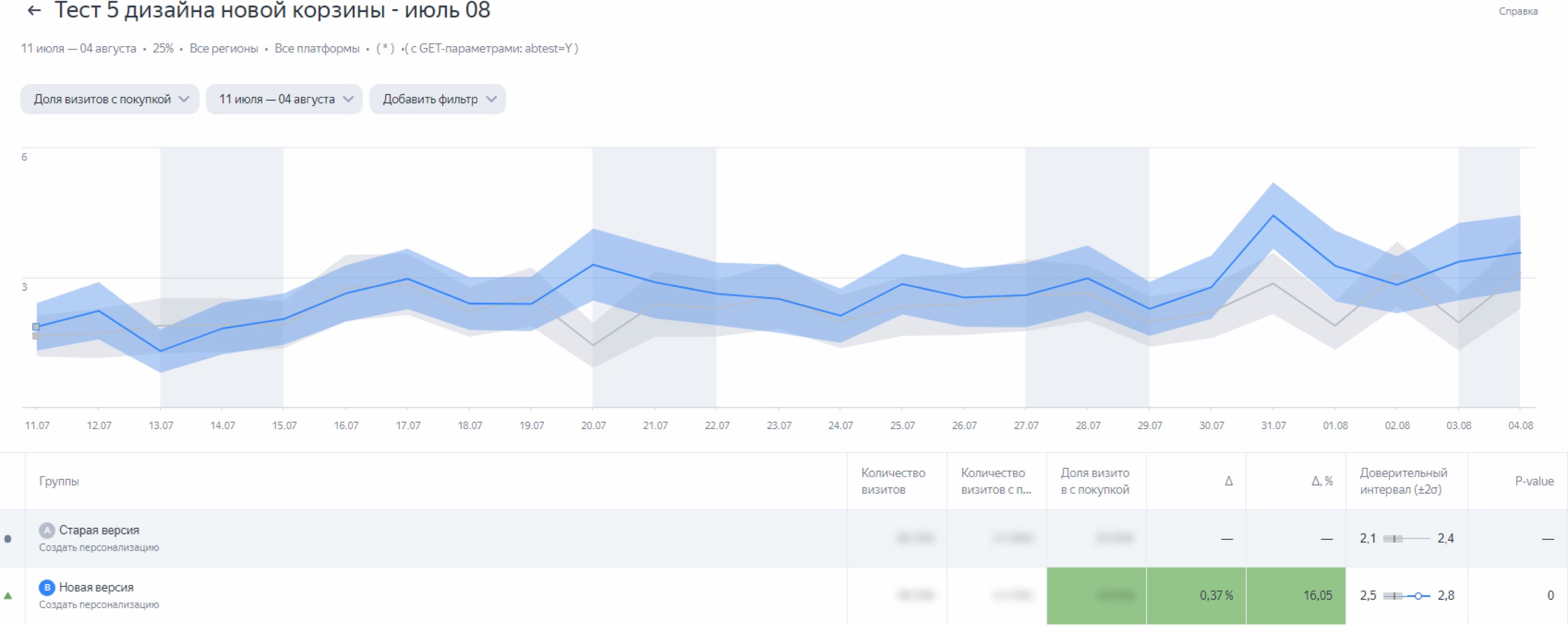
Task: Click the grey A badge for Старая версия
Action: click(47, 530)
